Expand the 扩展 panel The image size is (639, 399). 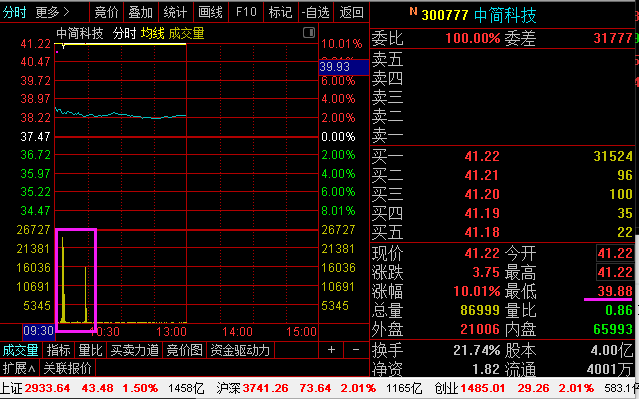pyautogui.click(x=19, y=368)
